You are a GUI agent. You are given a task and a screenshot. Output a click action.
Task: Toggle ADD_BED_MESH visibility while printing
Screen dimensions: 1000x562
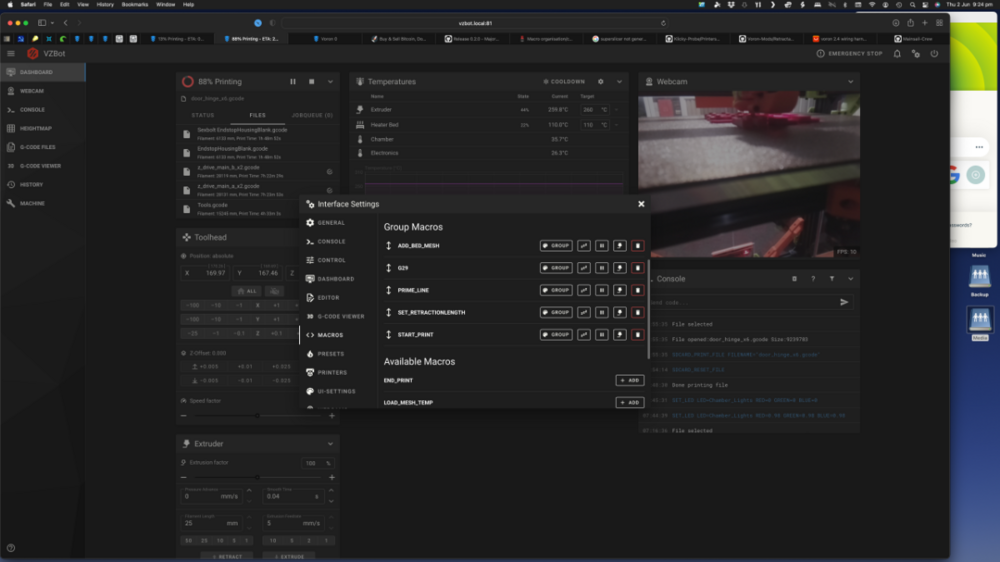point(619,246)
